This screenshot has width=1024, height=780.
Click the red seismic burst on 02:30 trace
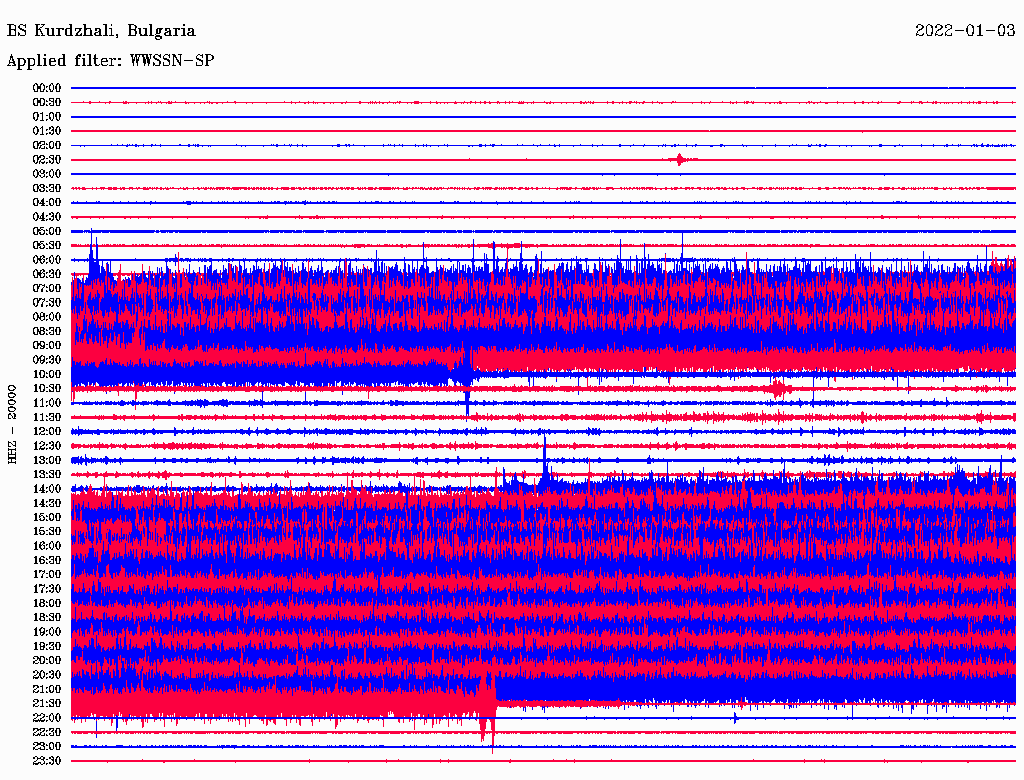(681, 160)
